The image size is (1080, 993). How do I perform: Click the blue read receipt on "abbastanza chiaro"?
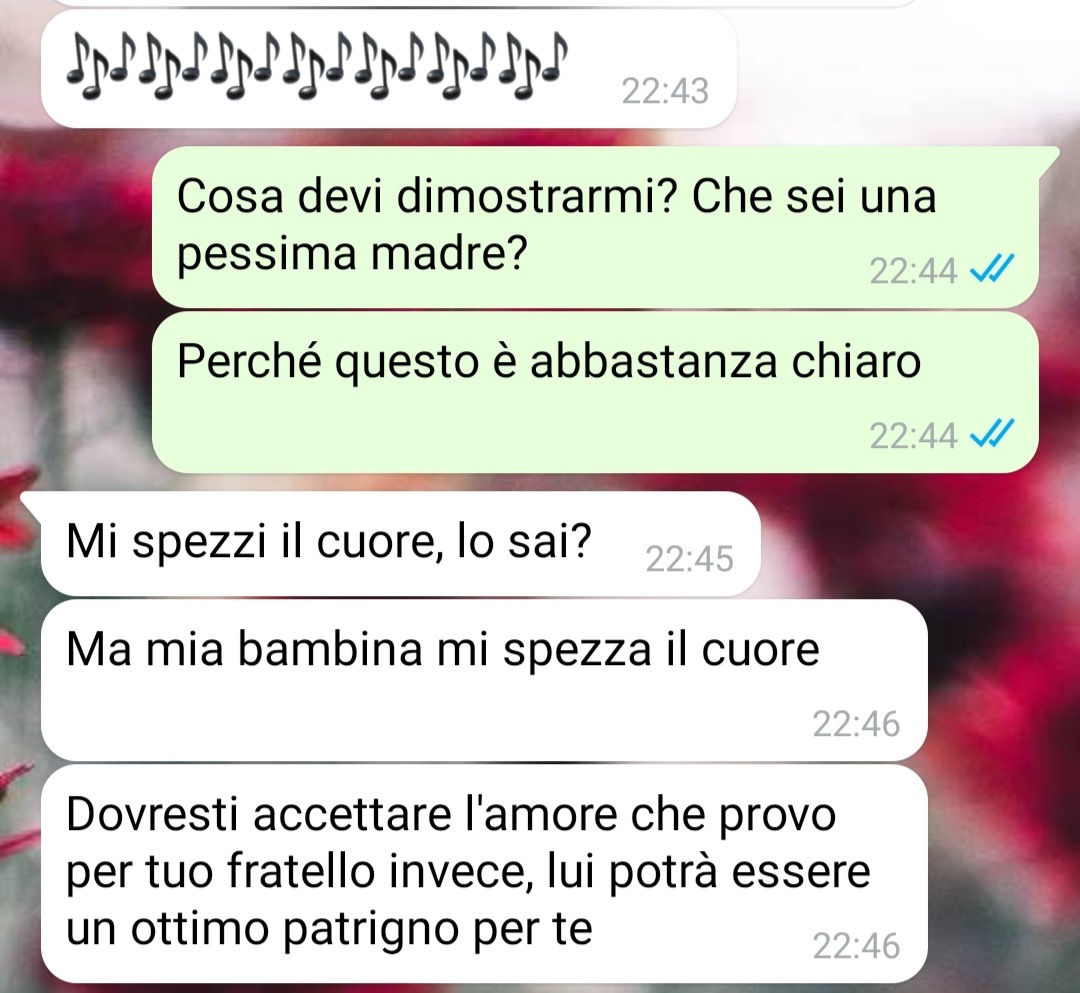992,434
